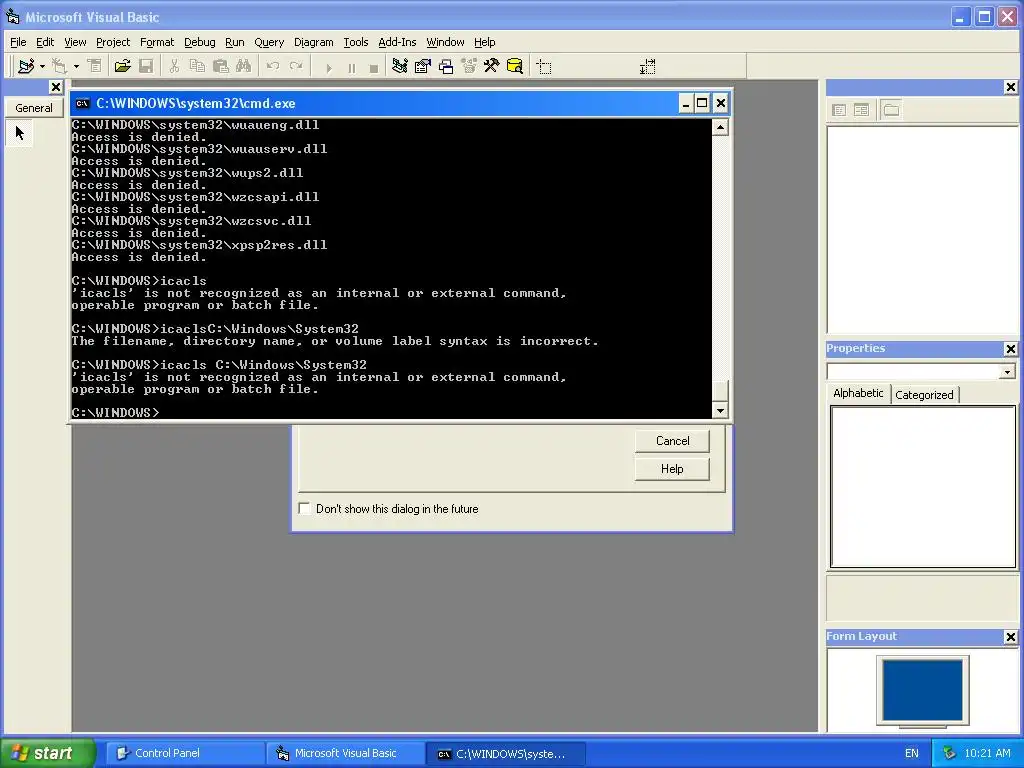Click the Paste clipboard icon

(221, 66)
